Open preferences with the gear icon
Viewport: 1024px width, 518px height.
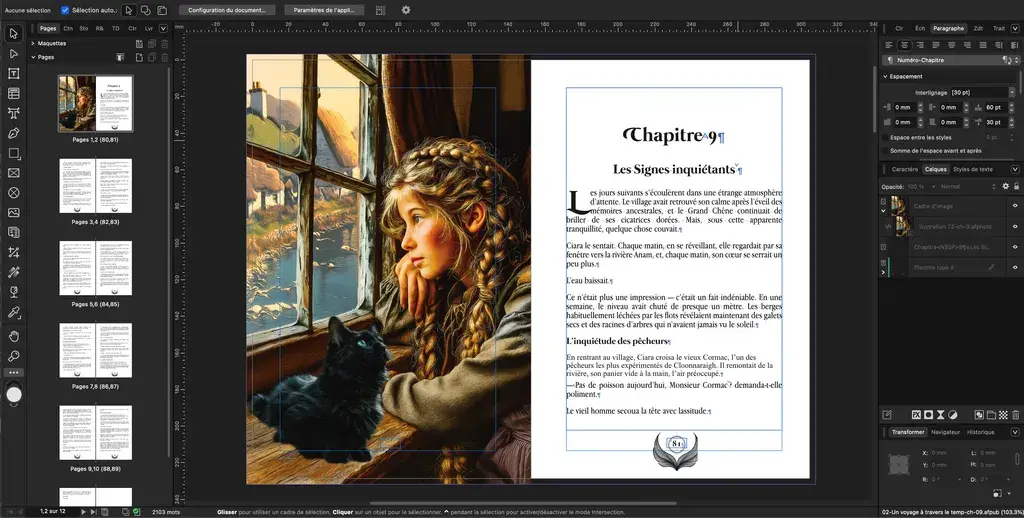point(406,10)
